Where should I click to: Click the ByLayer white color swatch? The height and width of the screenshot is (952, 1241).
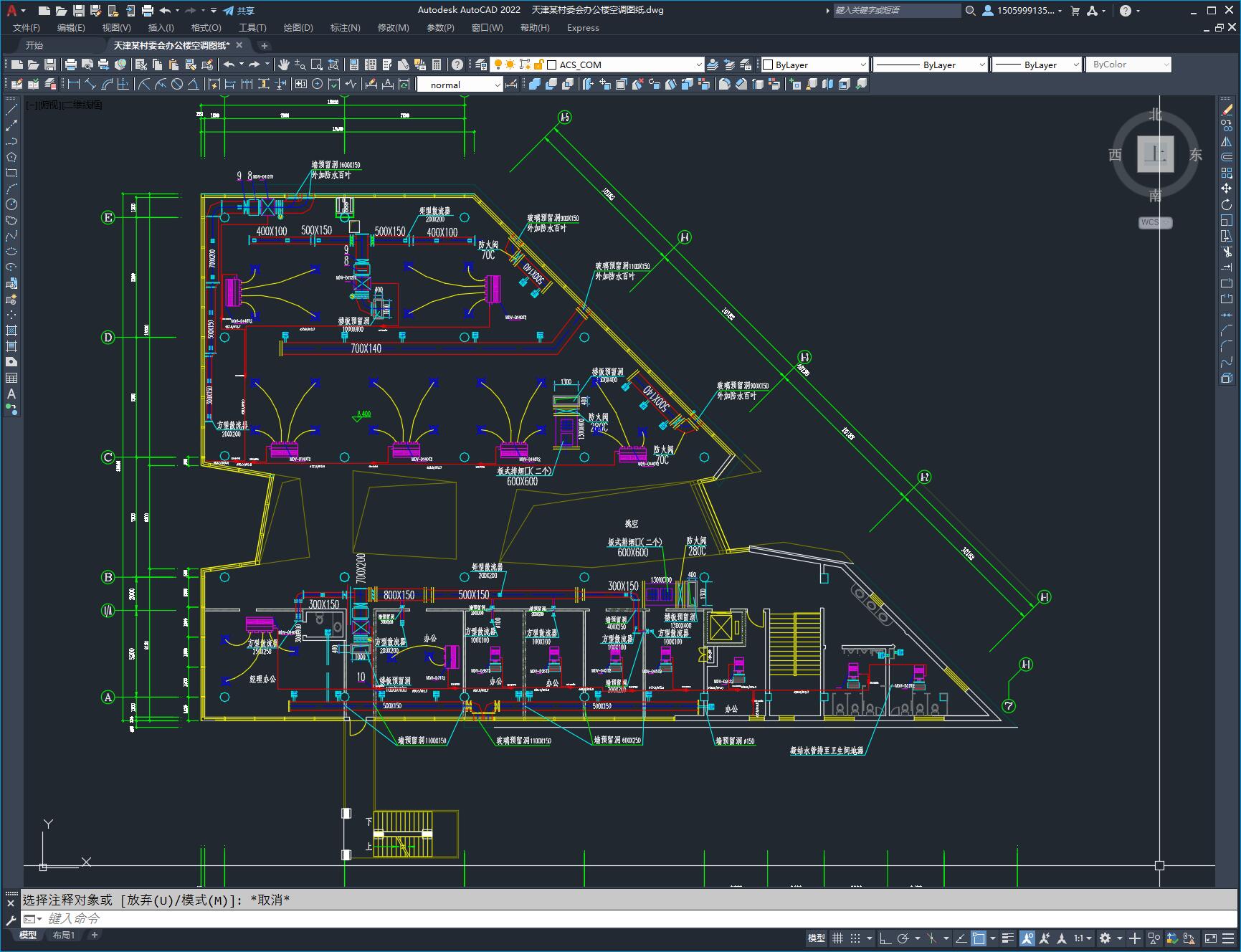[768, 65]
